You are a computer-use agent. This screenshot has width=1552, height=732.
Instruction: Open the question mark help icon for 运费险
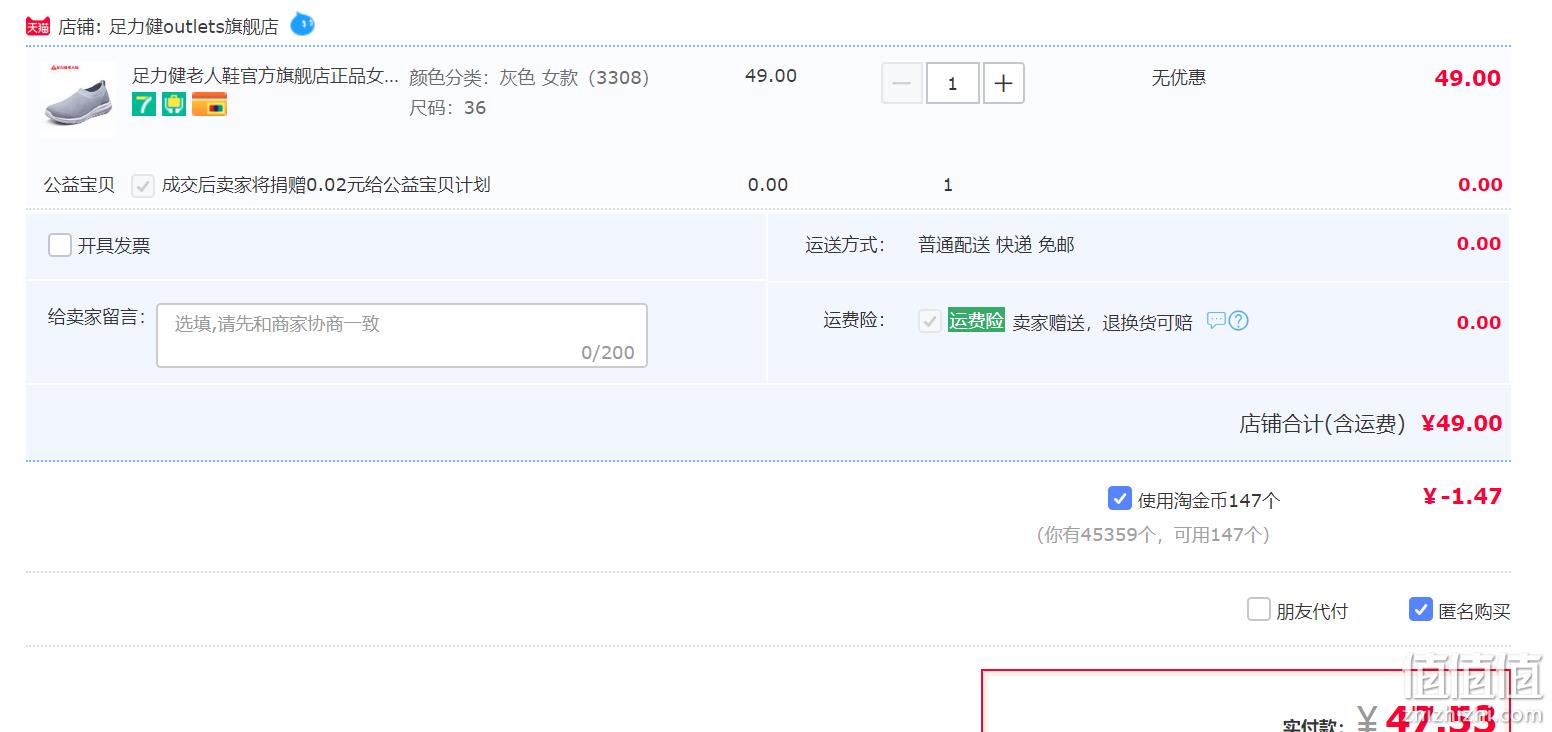1238,321
